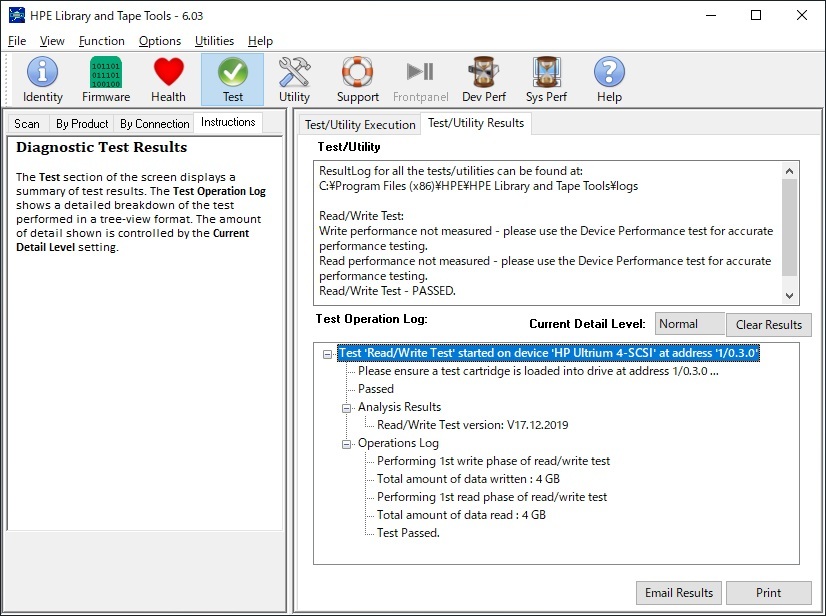This screenshot has width=826, height=616.
Task: Select the Instructions tab
Action: [228, 122]
